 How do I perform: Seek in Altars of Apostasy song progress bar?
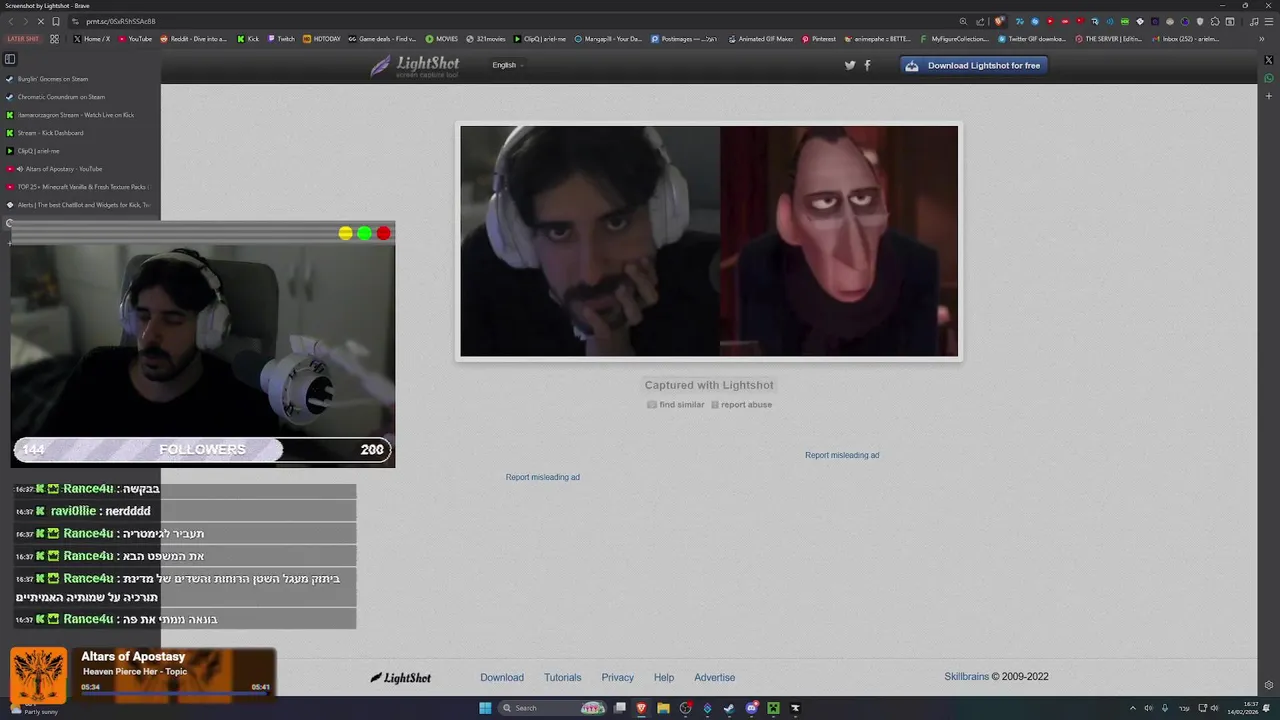click(175, 692)
